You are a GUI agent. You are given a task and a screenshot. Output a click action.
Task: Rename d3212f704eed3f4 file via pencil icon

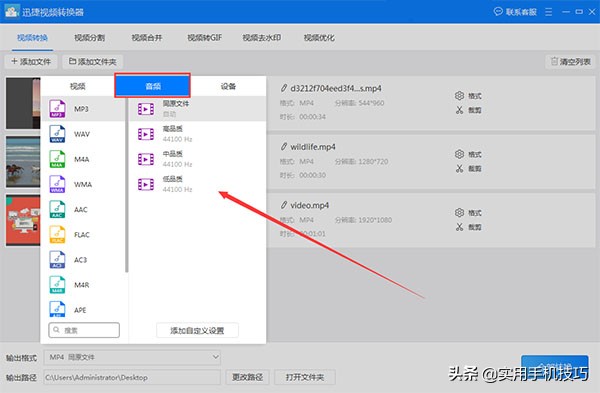[284, 88]
